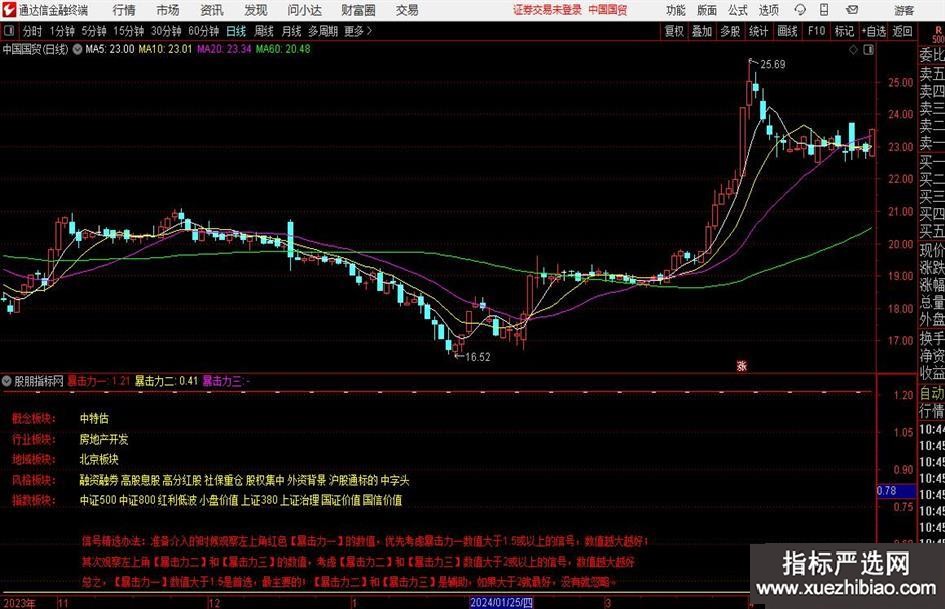Screen dimensions: 945x609
Task: Click the 复权 toolbar button
Action: 674,31
